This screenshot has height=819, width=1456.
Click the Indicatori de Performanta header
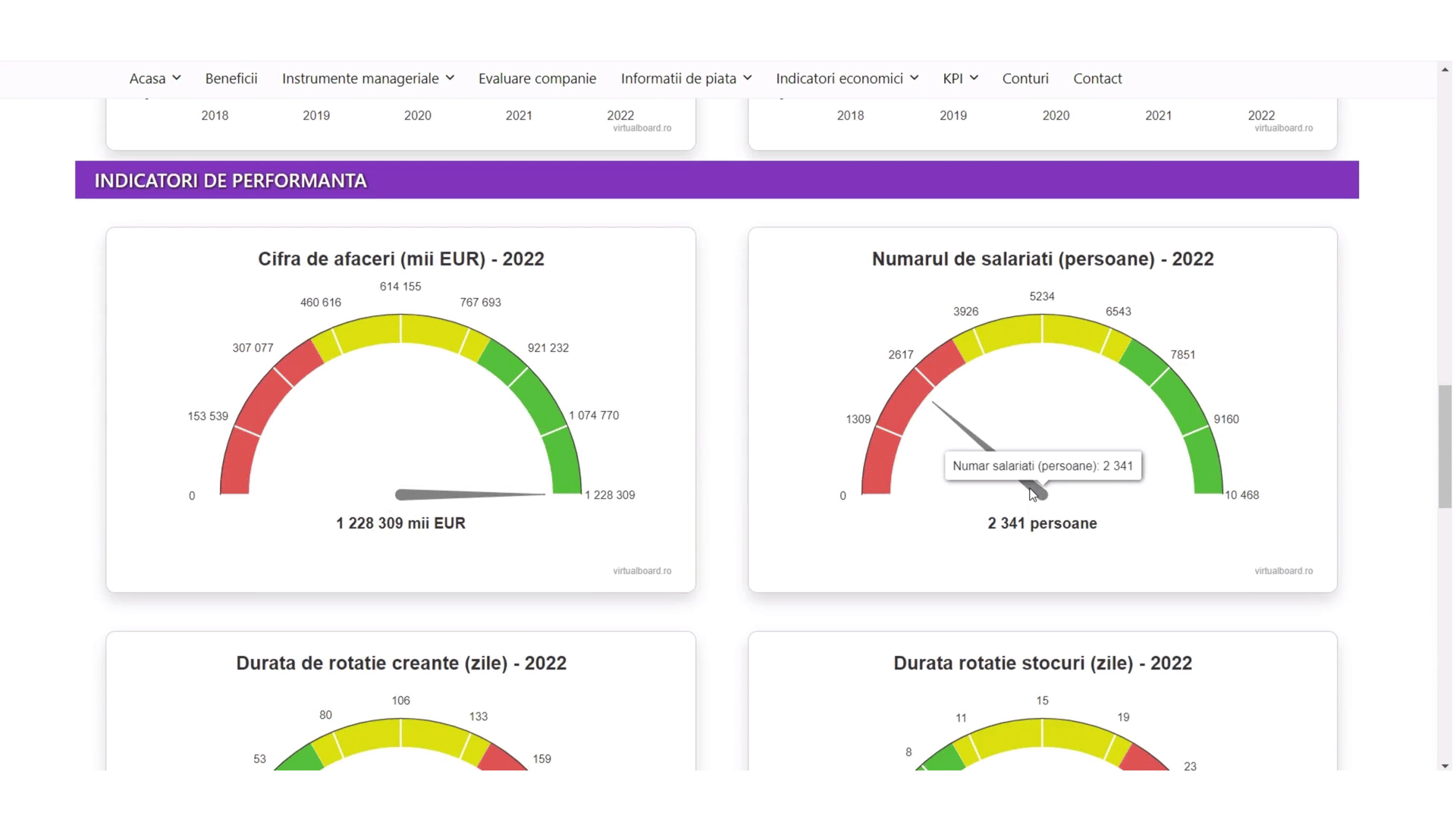(231, 180)
